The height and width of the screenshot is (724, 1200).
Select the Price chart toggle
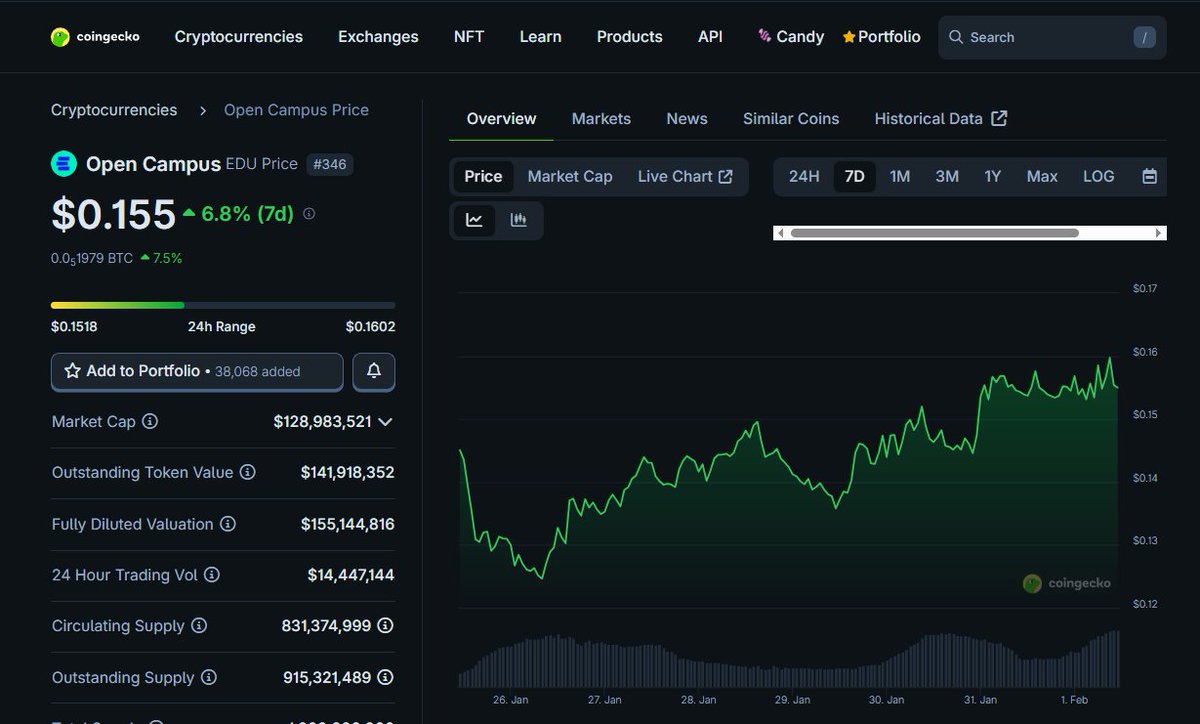483,176
